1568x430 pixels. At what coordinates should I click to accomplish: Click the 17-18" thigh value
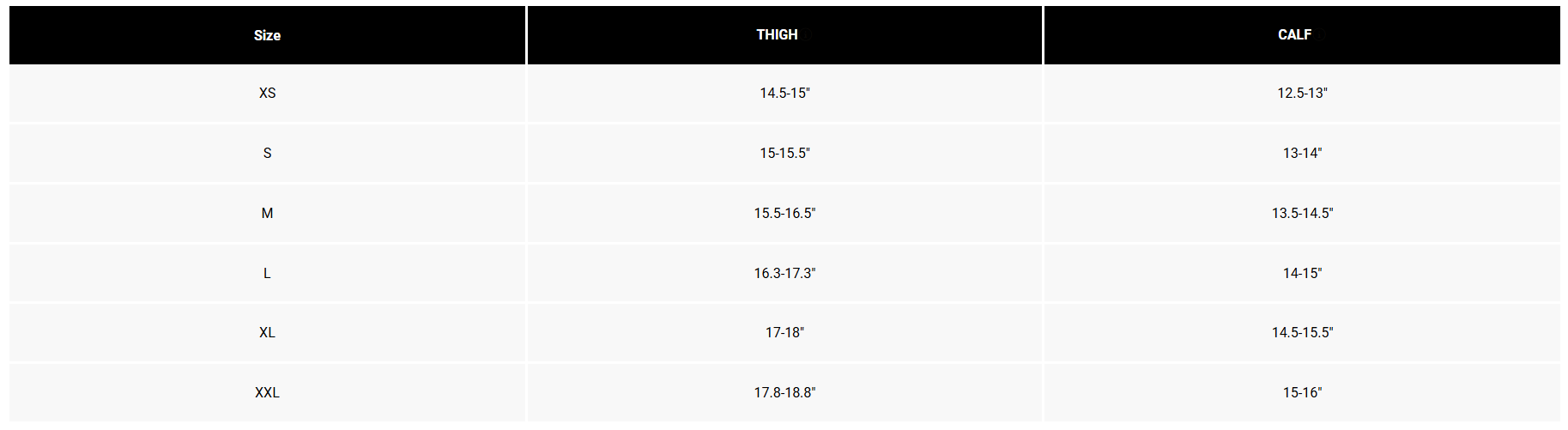coord(784,333)
